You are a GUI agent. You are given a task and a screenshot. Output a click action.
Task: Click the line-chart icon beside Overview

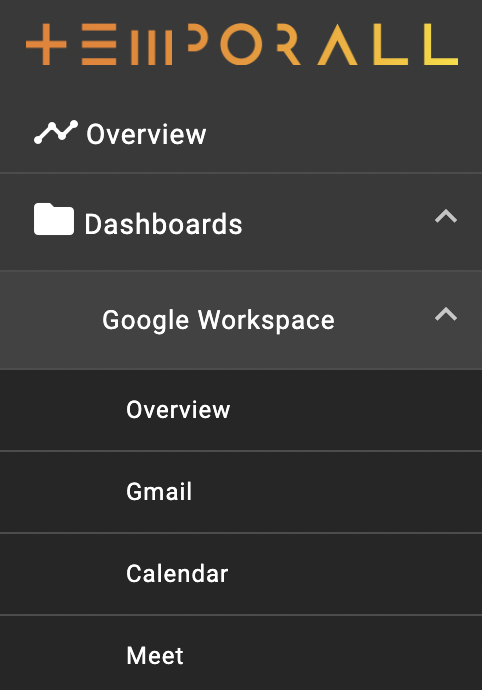(x=56, y=132)
